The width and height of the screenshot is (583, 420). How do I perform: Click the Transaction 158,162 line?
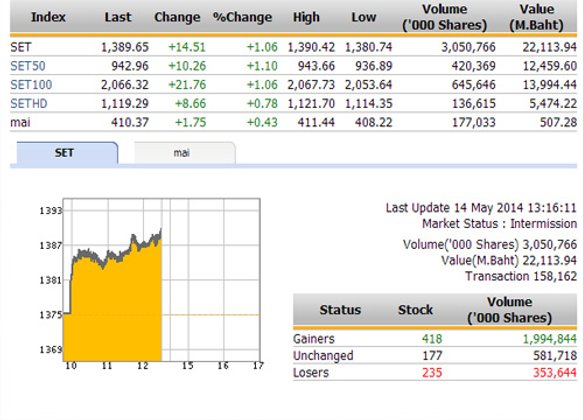click(521, 276)
